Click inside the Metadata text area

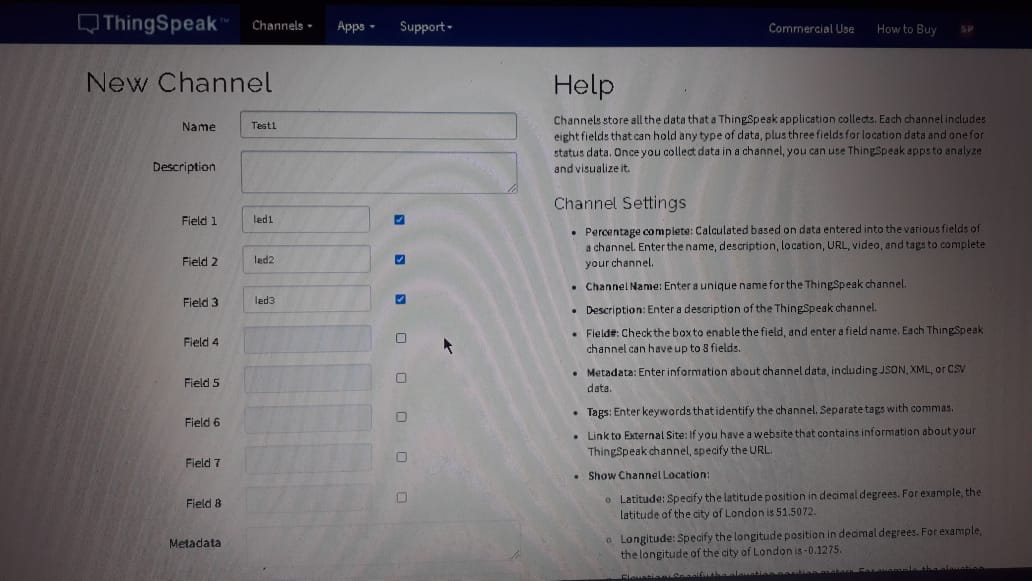[382, 542]
